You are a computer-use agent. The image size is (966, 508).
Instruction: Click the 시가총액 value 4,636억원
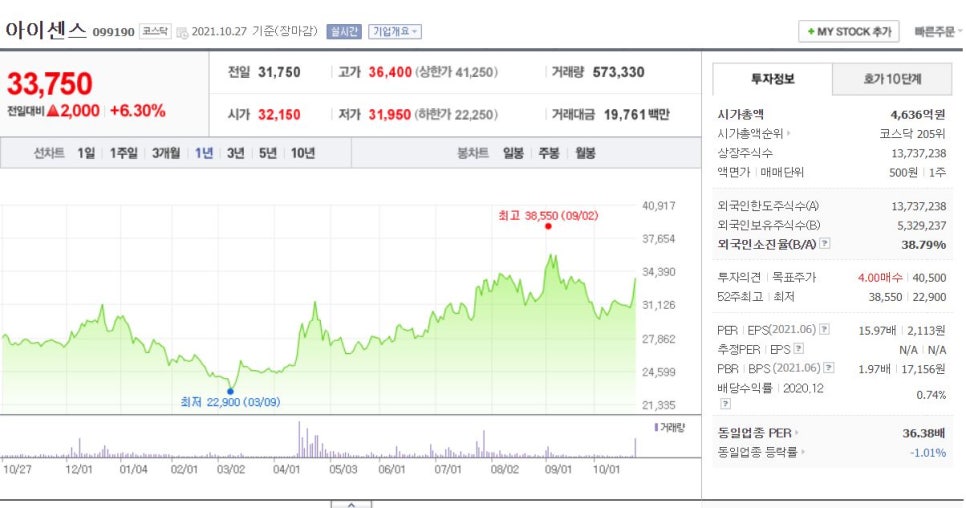point(917,114)
